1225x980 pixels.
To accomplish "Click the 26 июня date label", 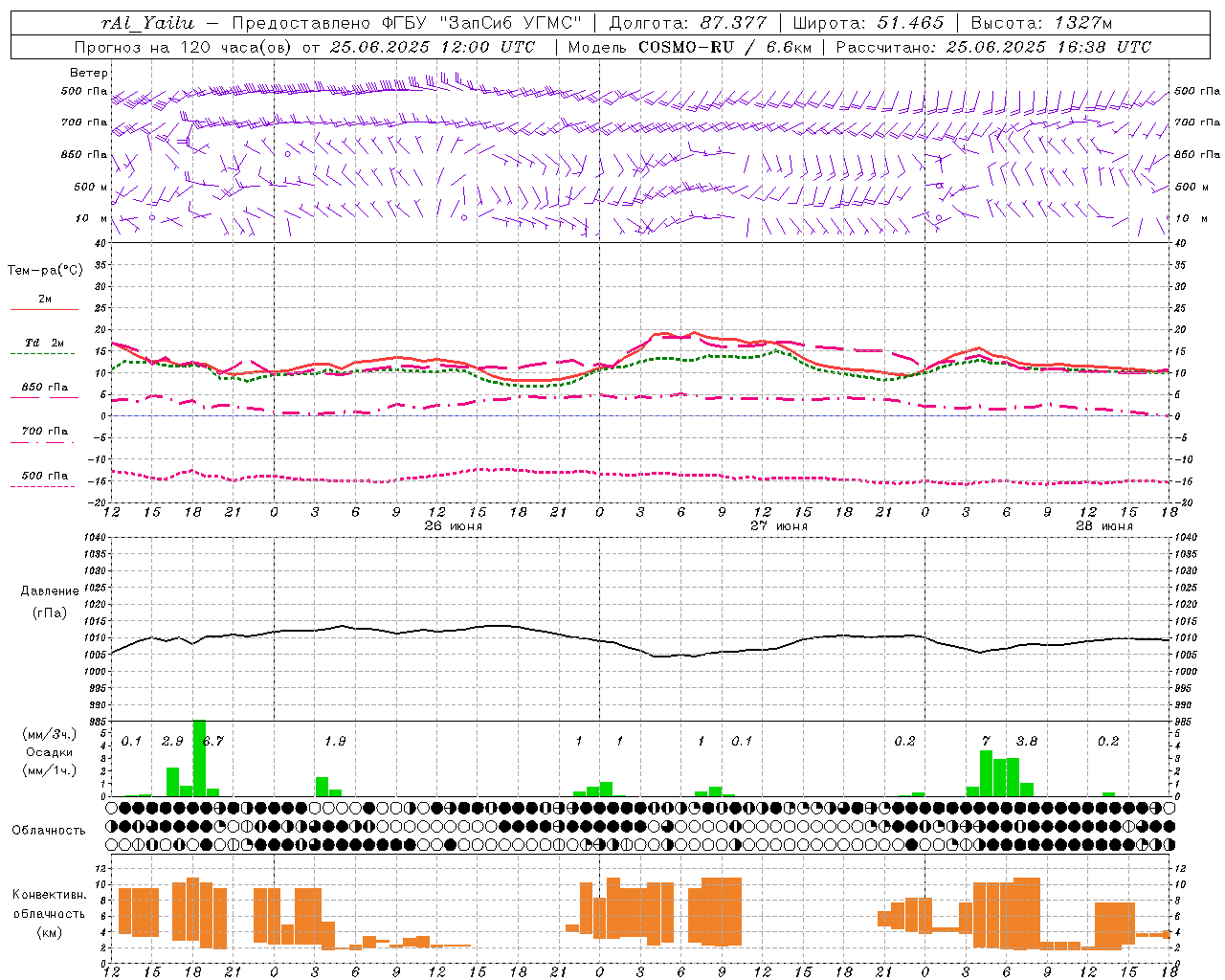I will click(x=453, y=526).
